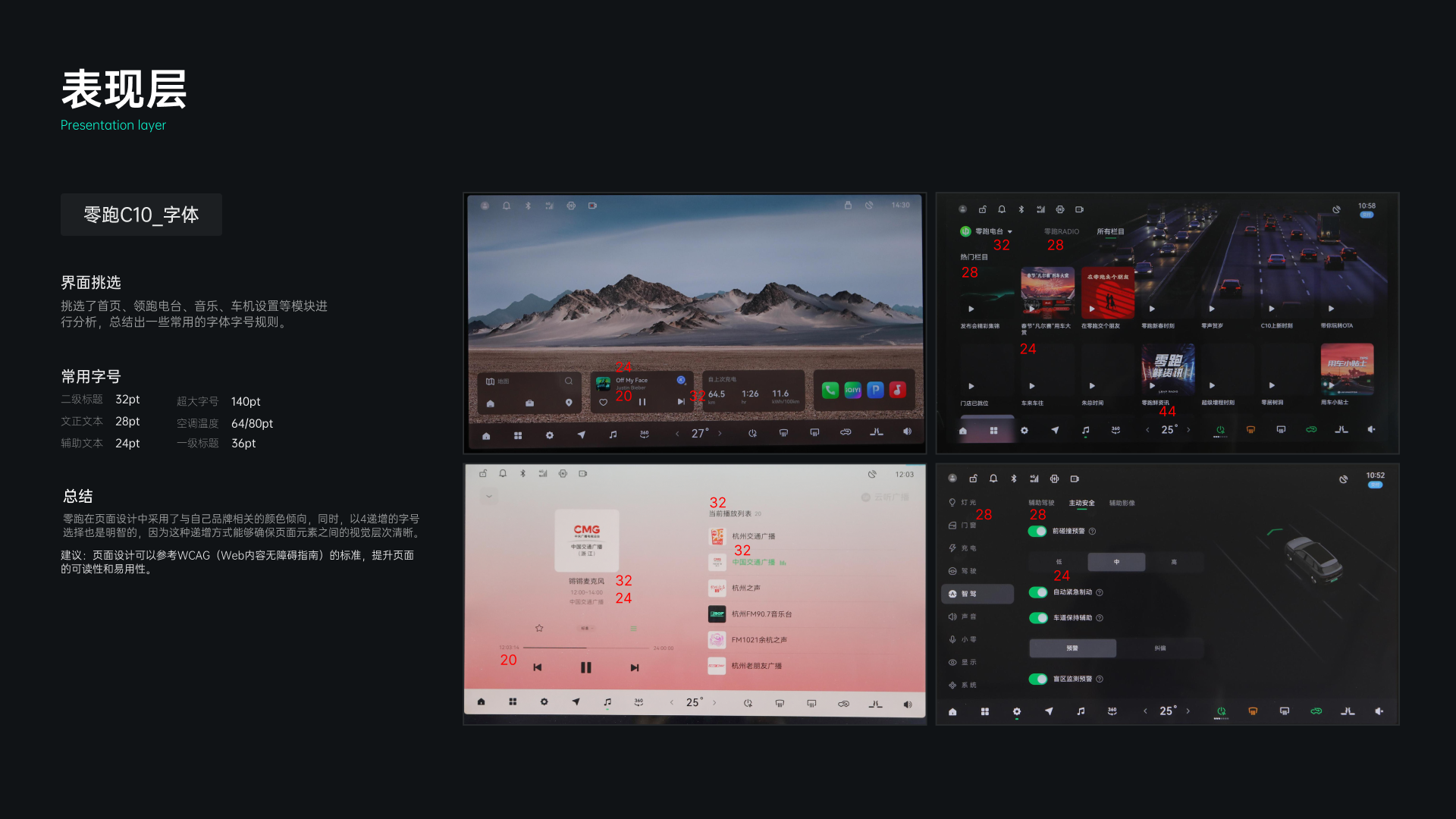
Task: Turn off 盲区监测预警 blind spot switch
Action: 1037,679
